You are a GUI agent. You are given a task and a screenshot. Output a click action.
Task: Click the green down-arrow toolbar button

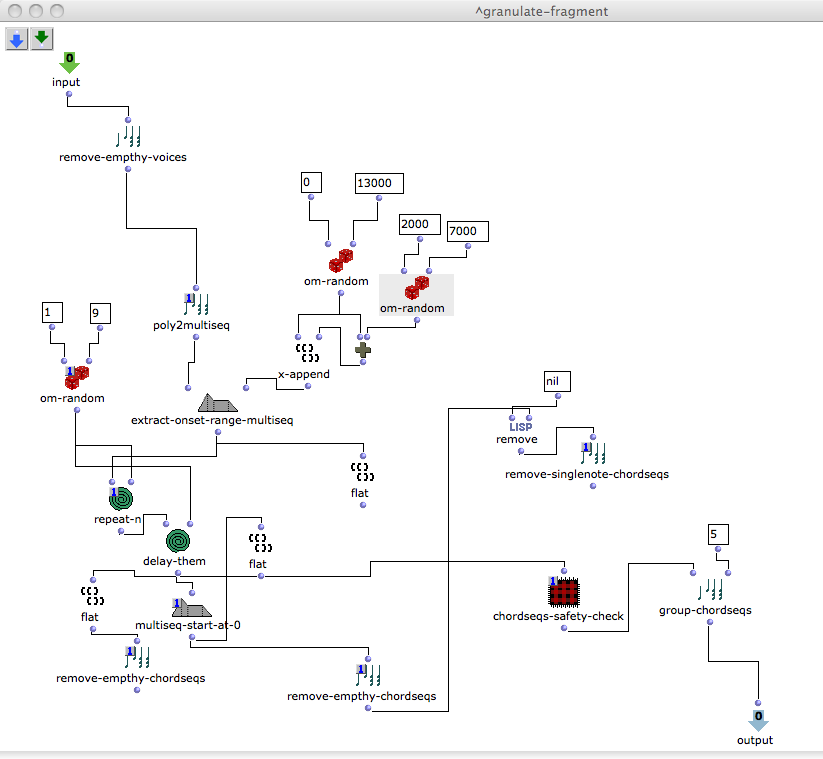pyautogui.click(x=41, y=39)
